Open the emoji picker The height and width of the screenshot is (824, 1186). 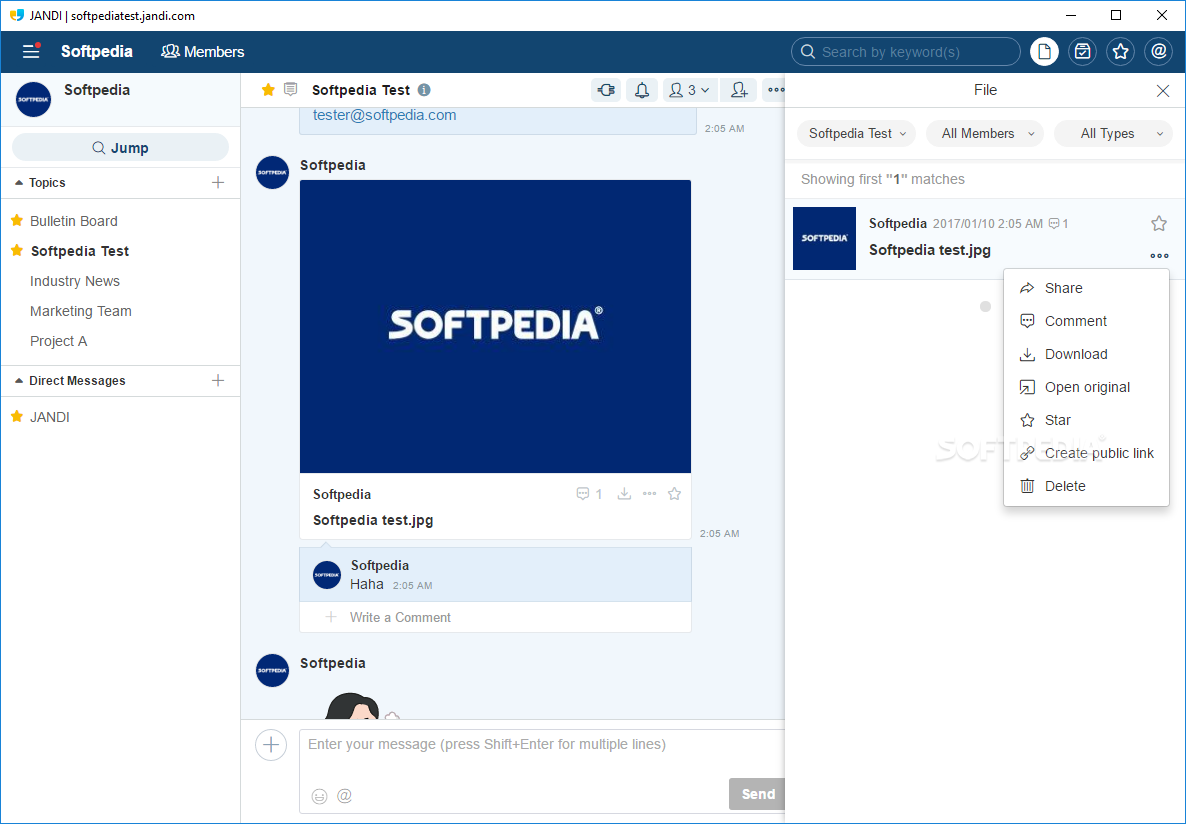(x=319, y=796)
